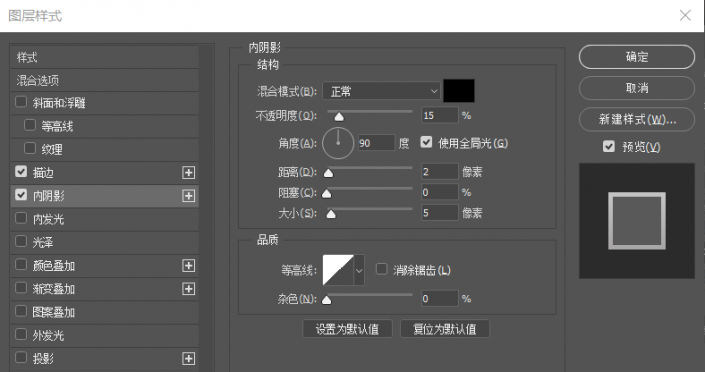Toggle the 预览 preview checkbox
This screenshot has height=372, width=705.
click(609, 147)
